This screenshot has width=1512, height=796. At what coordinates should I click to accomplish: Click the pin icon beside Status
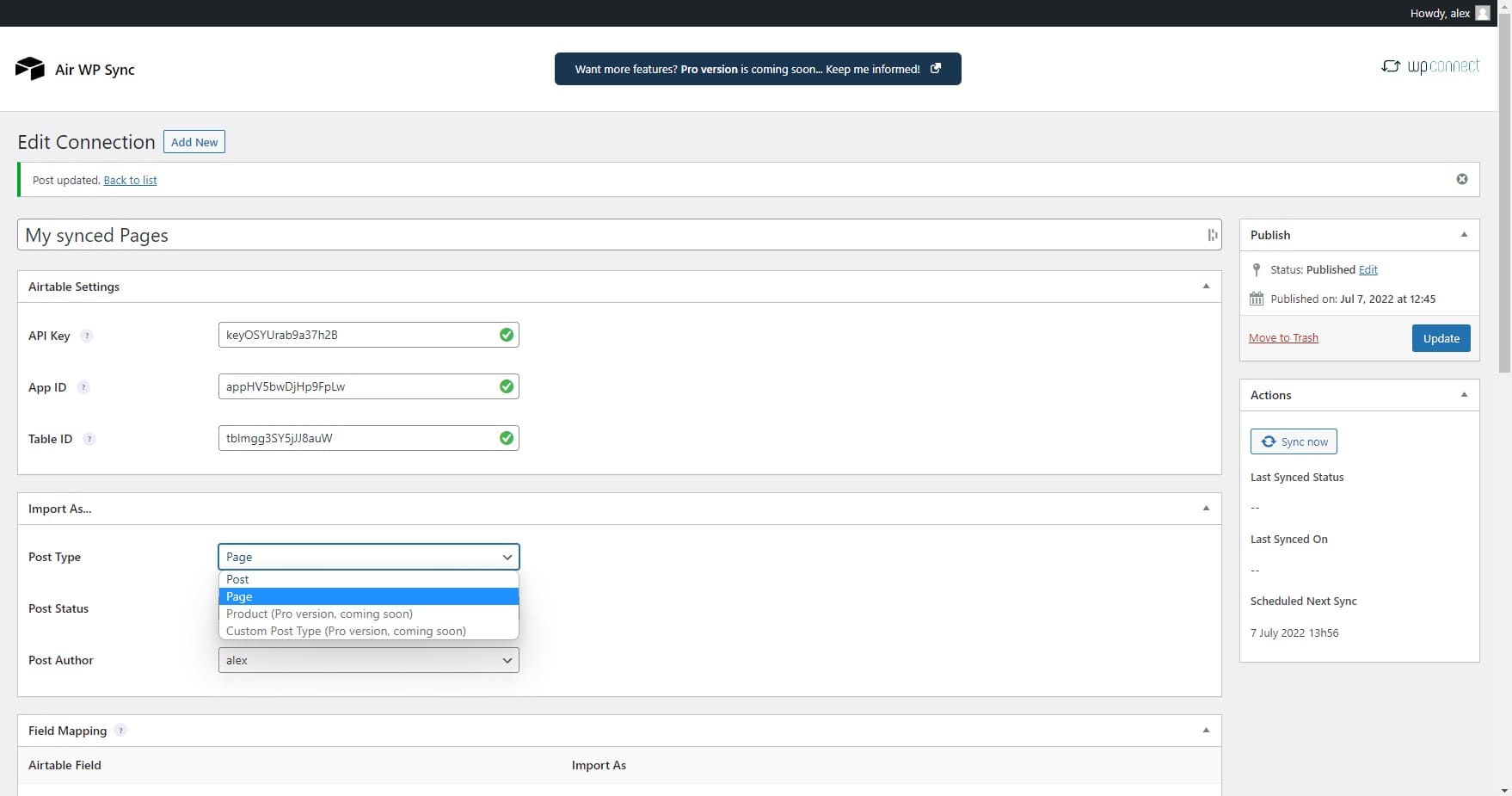click(1257, 269)
